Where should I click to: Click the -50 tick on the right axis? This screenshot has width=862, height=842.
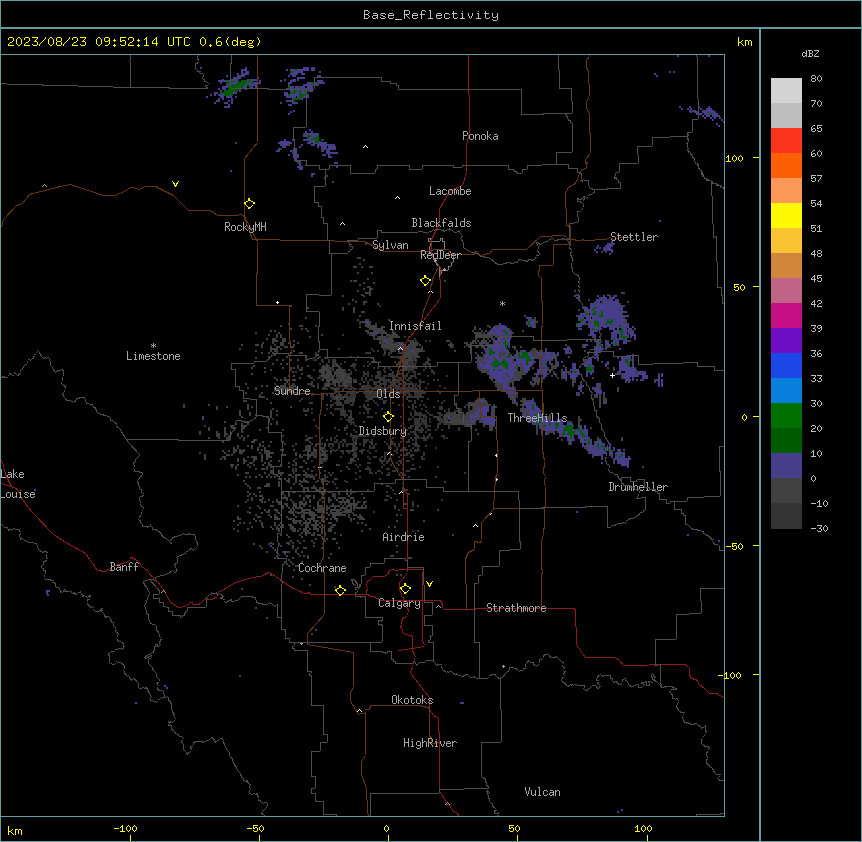pyautogui.click(x=734, y=546)
